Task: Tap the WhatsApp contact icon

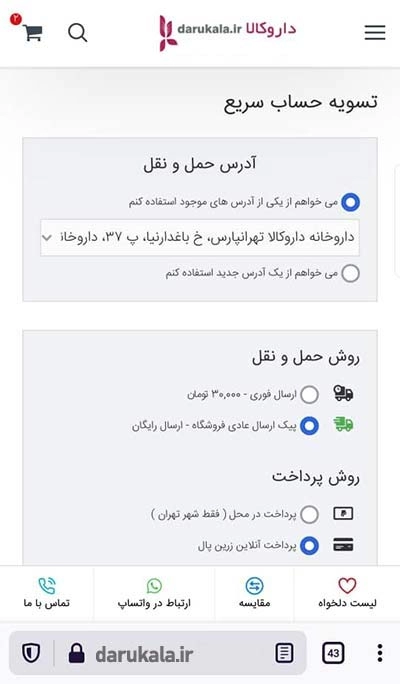Action: point(154,585)
